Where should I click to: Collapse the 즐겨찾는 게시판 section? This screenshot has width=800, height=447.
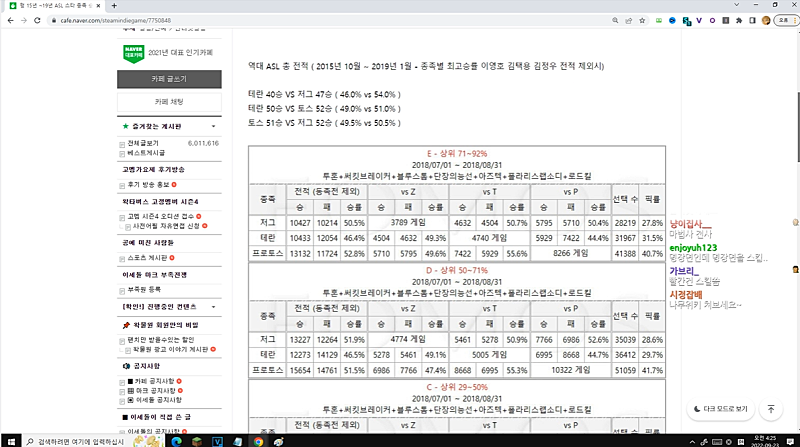coord(213,127)
